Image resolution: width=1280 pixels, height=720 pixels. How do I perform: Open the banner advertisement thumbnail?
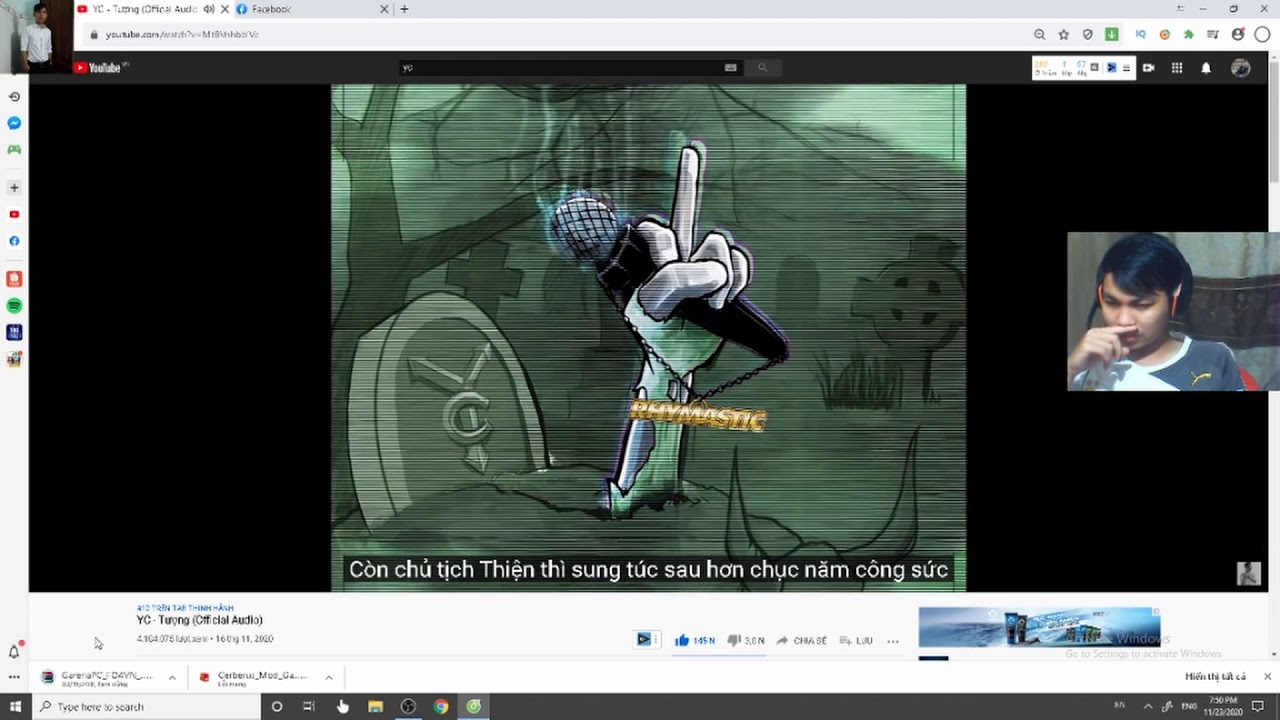click(x=1039, y=627)
